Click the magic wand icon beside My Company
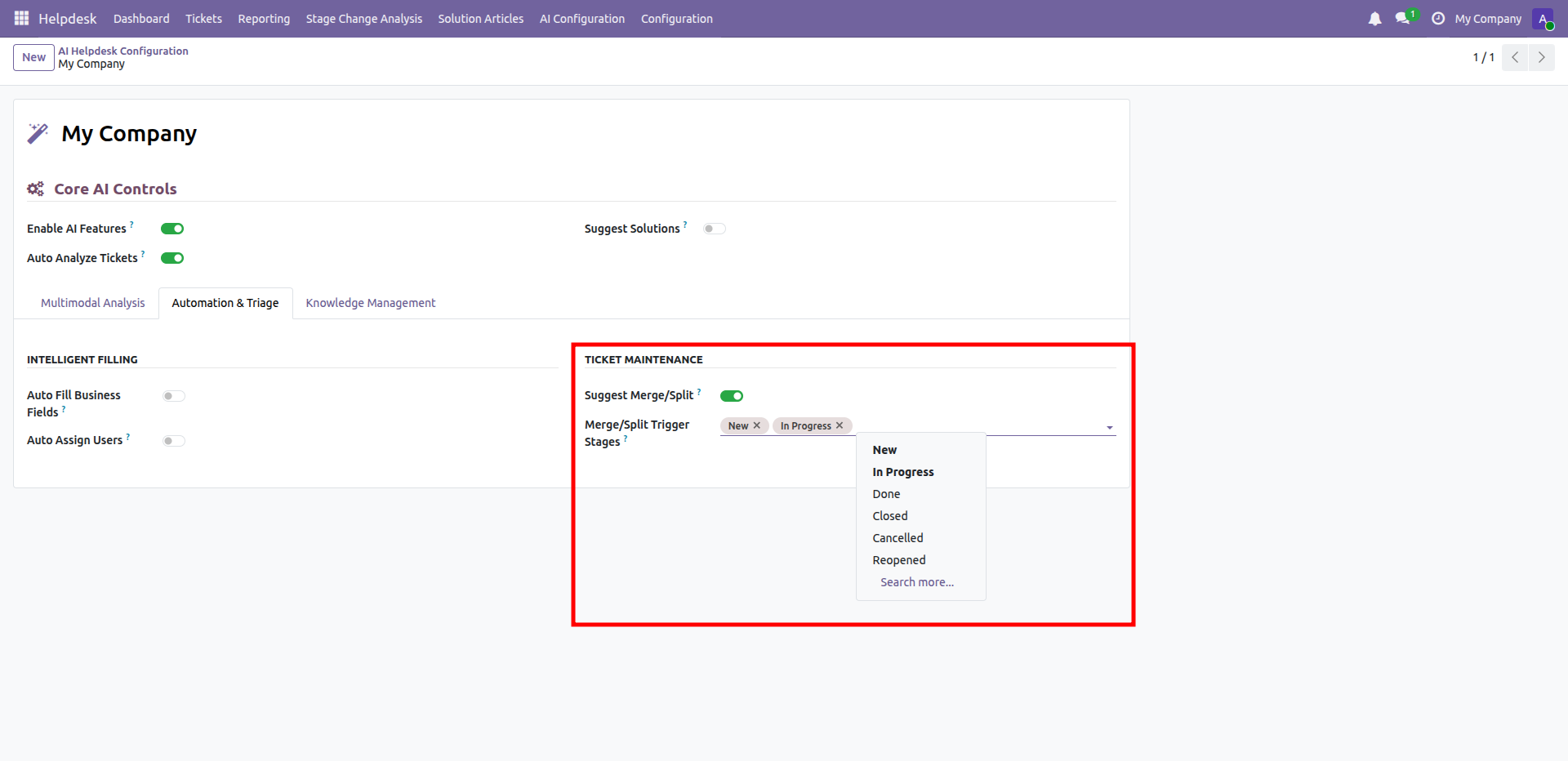Screen dimensions: 1568x761 click(38, 133)
